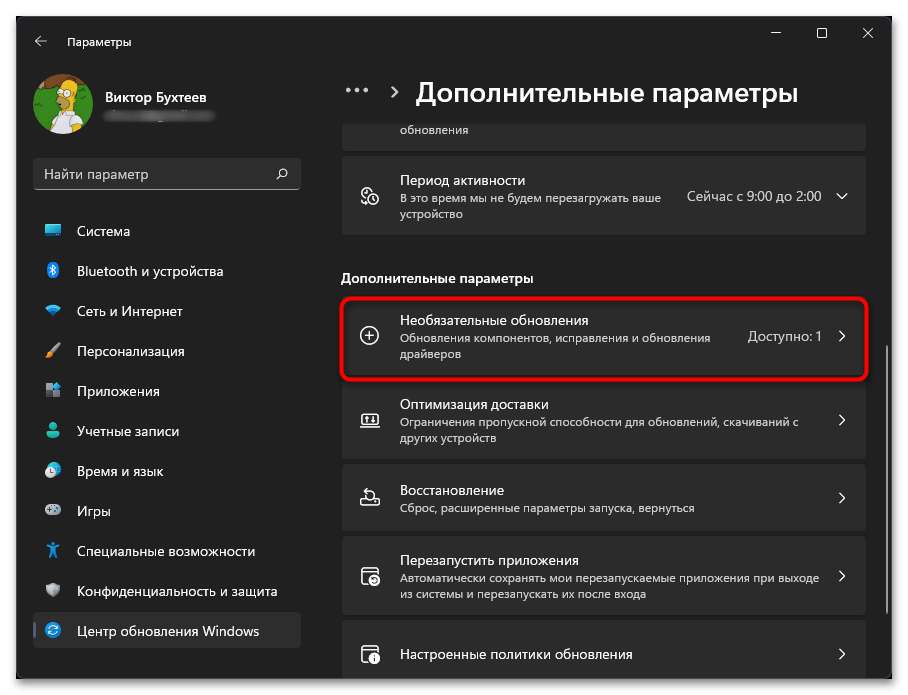Open Оптимизация доставки
908x695 pixels.
[x=604, y=420]
